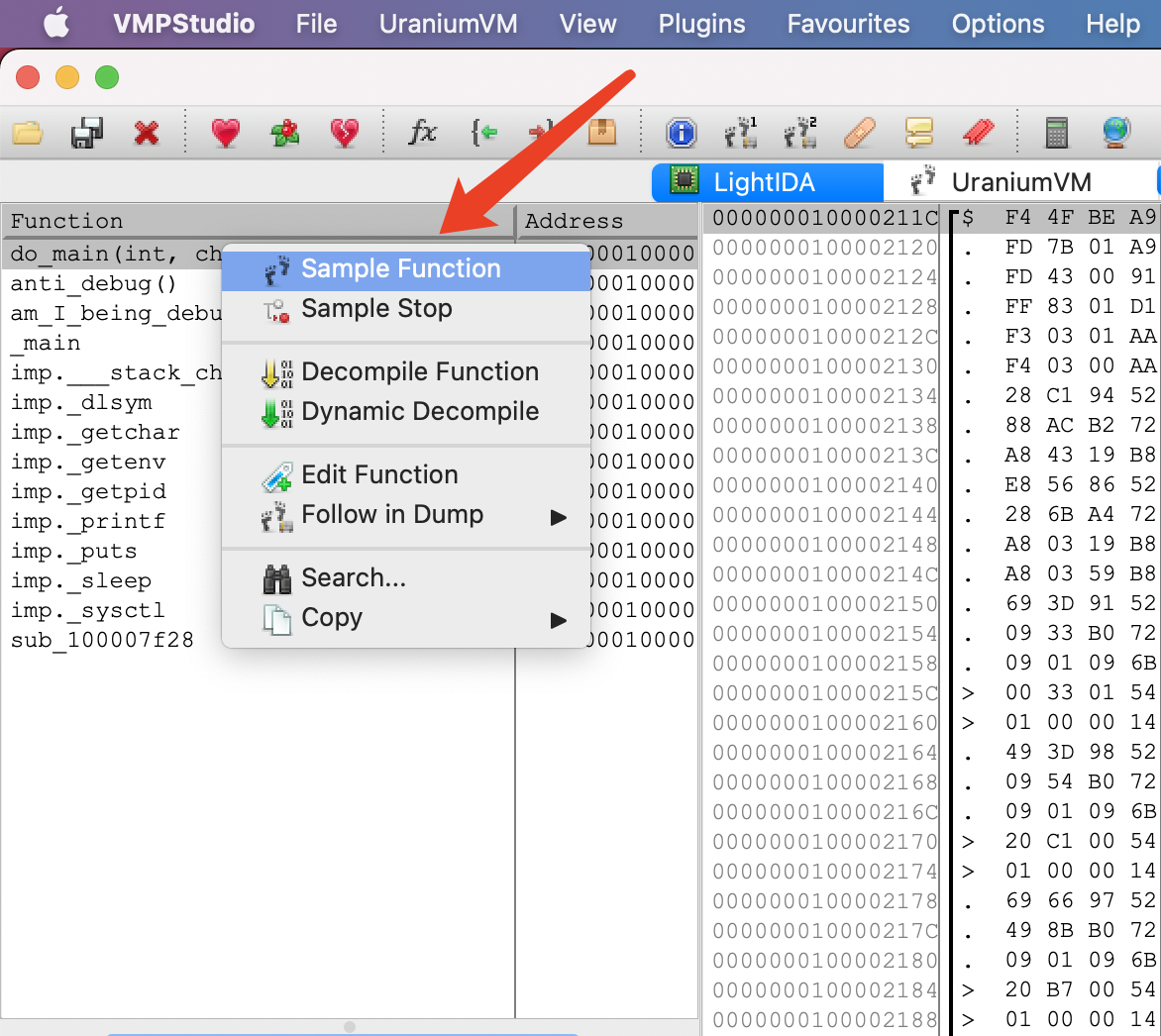Viewport: 1161px width, 1036px height.
Task: Click the yellow comment notes icon
Action: click(919, 134)
